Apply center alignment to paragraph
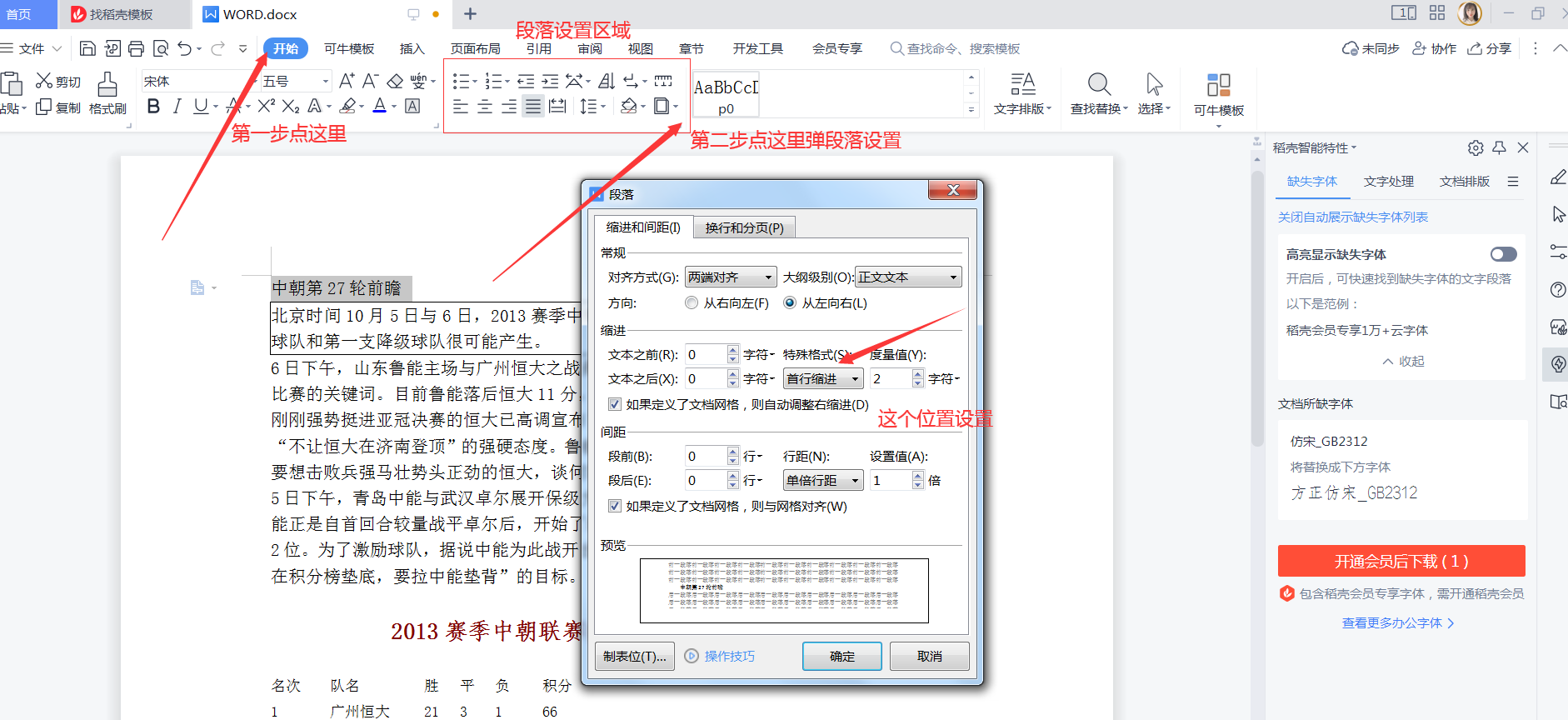 pos(485,106)
